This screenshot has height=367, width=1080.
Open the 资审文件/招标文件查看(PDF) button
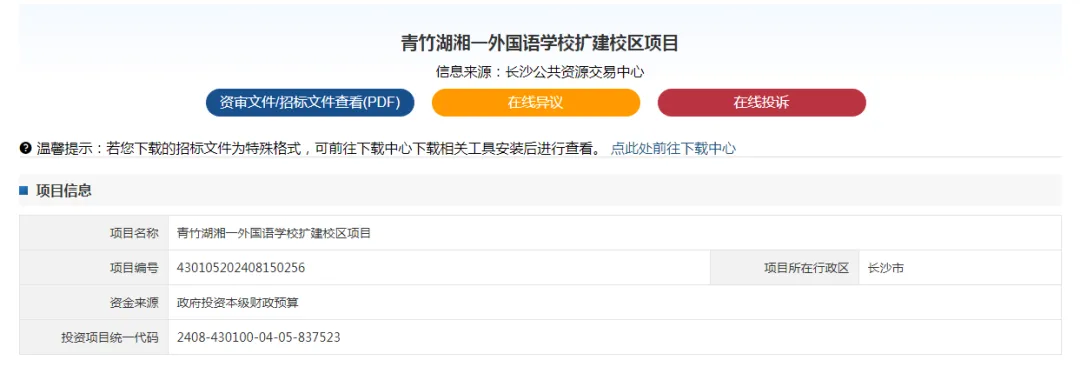(x=310, y=103)
